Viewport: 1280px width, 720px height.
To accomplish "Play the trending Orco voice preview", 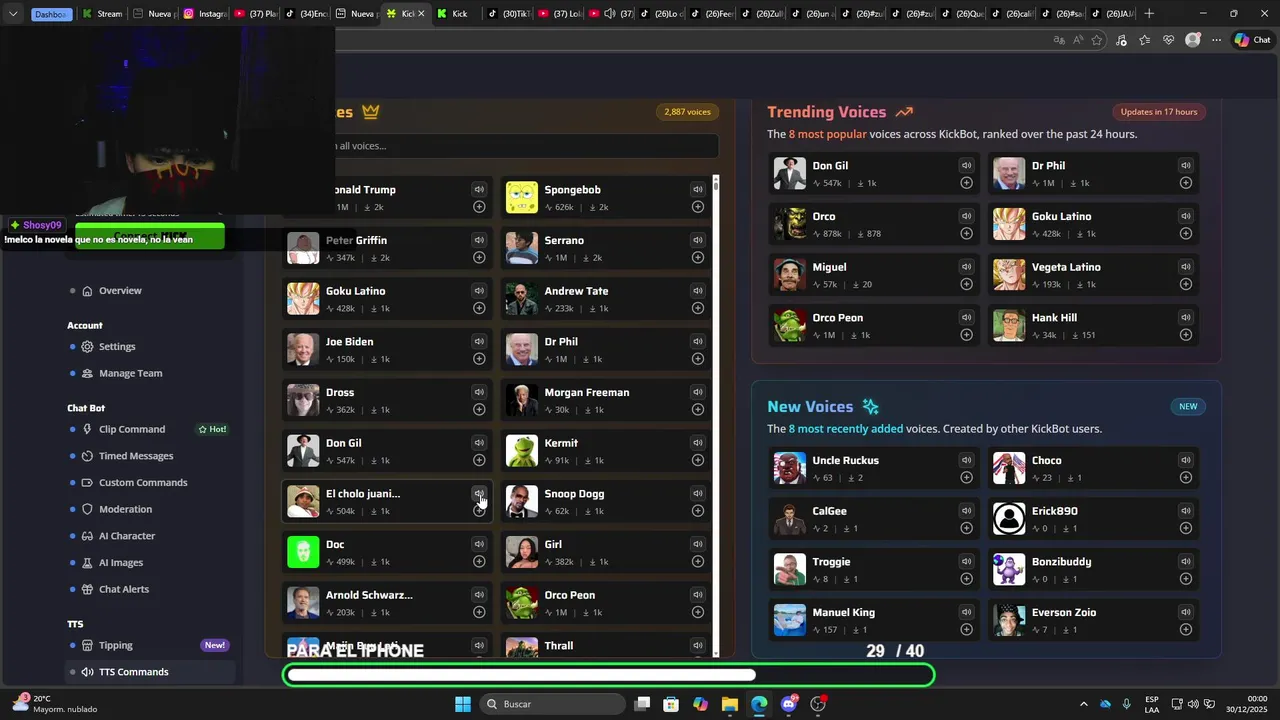I will [x=966, y=216].
